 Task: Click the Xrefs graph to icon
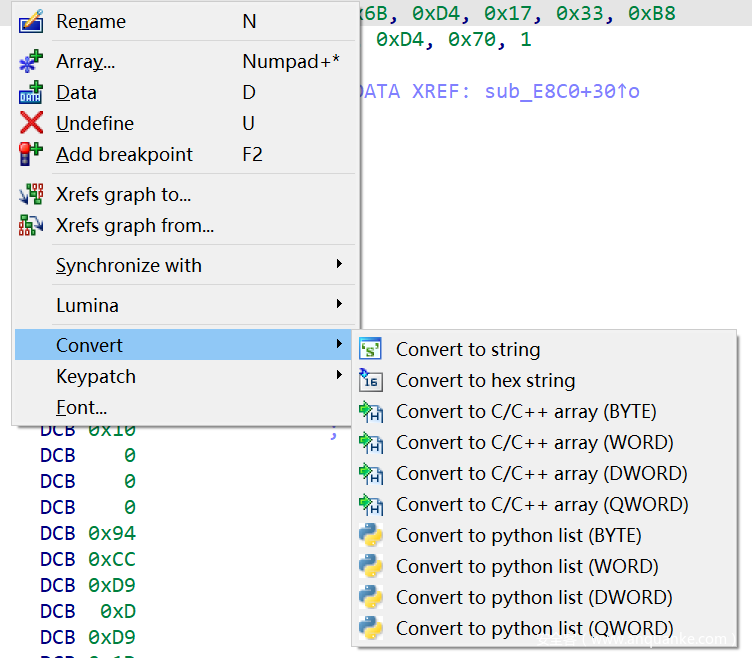pos(31,195)
